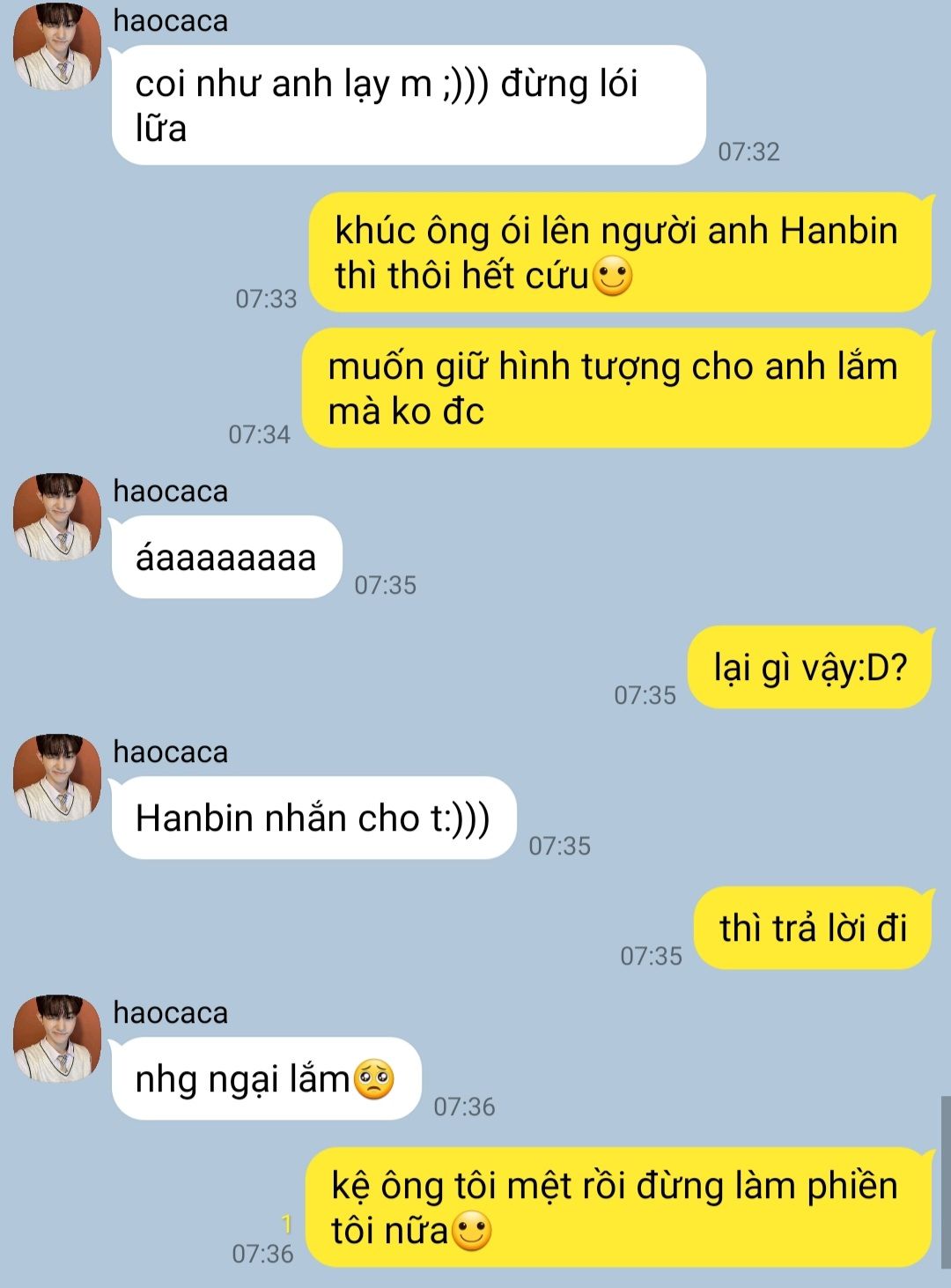Select the 'thì trả lời đi' message
The image size is (951, 1288).
coord(813,928)
